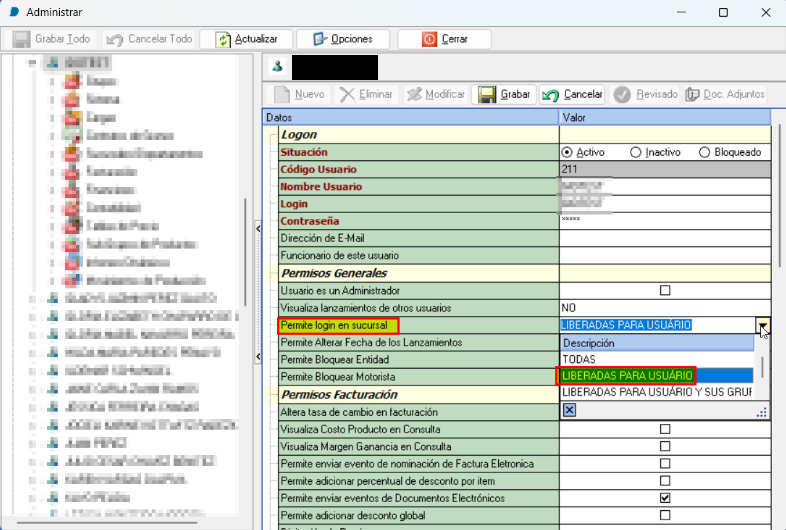Select the Permite Bloquear Motorista row
The width and height of the screenshot is (786, 530).
point(419,377)
